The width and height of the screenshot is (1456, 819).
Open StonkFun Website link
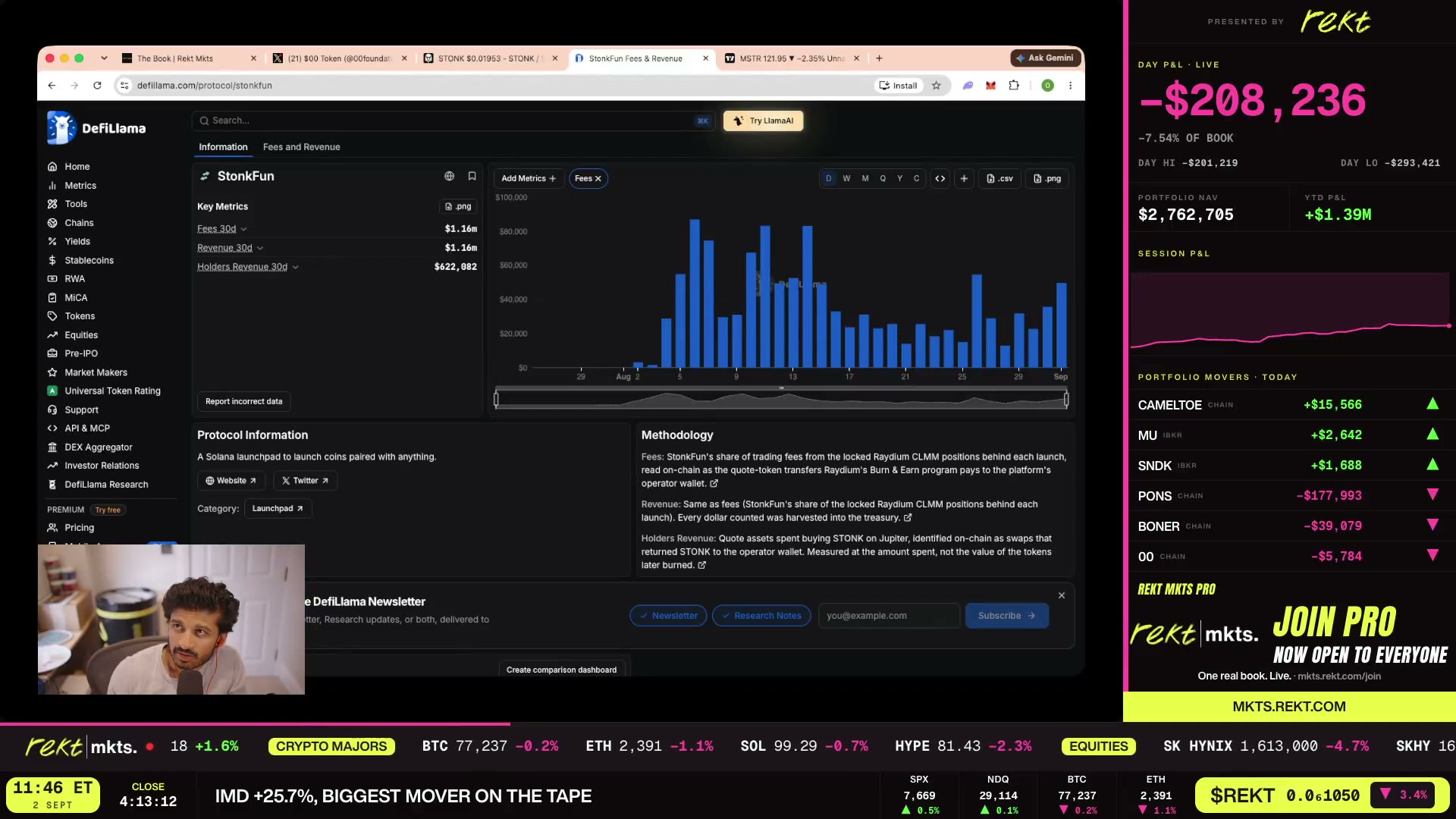pos(231,481)
